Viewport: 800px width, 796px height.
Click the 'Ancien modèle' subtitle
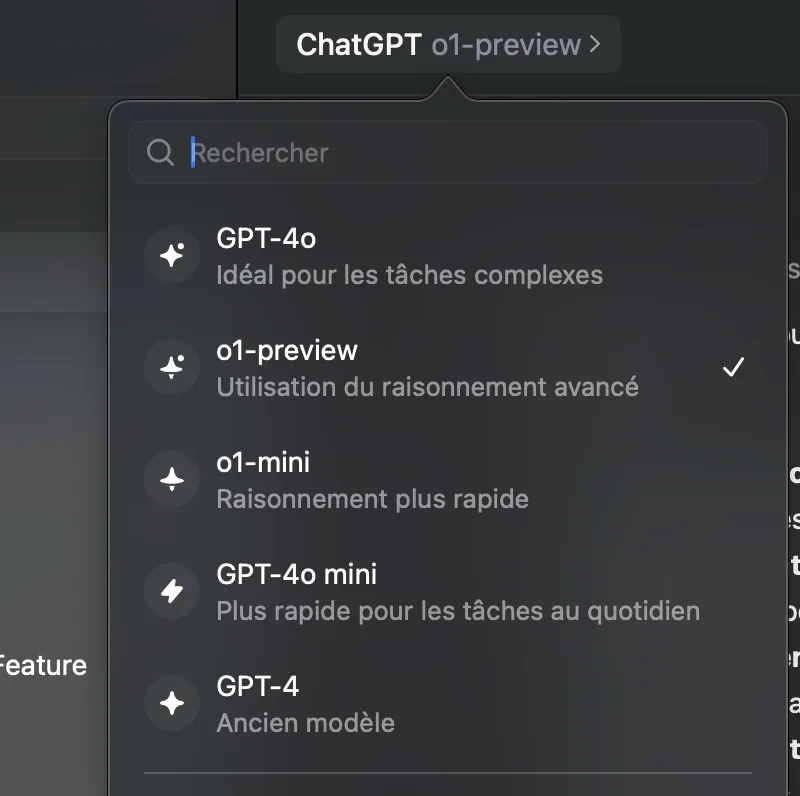306,723
